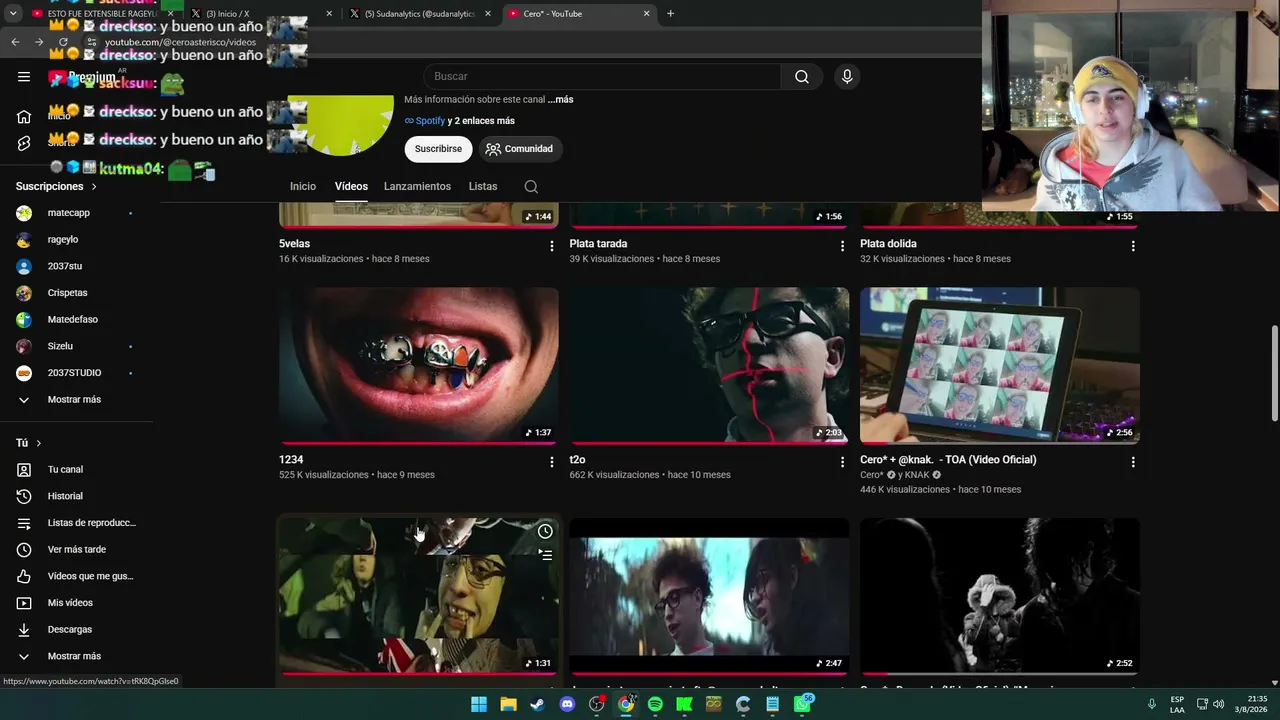Screen dimensions: 1280x720
Task: Expand the subscriptions list with Mostrar más
Action: [76, 400]
